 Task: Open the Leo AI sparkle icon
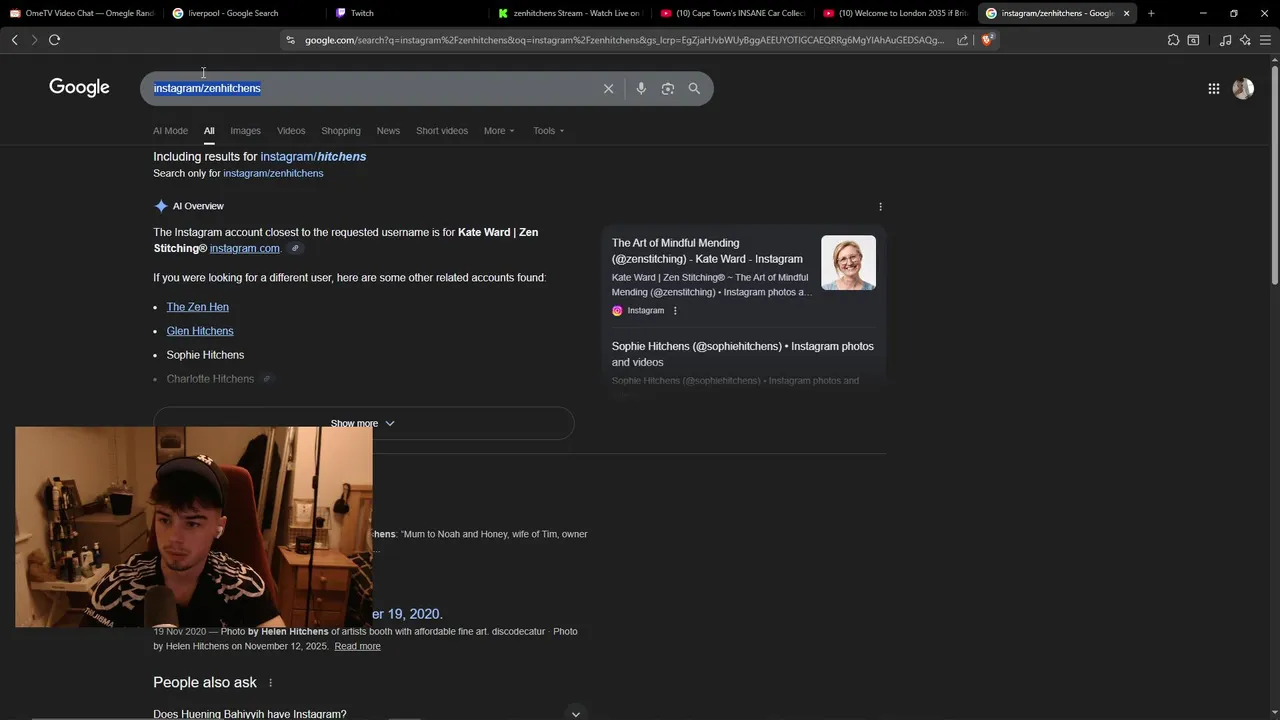coord(1245,40)
